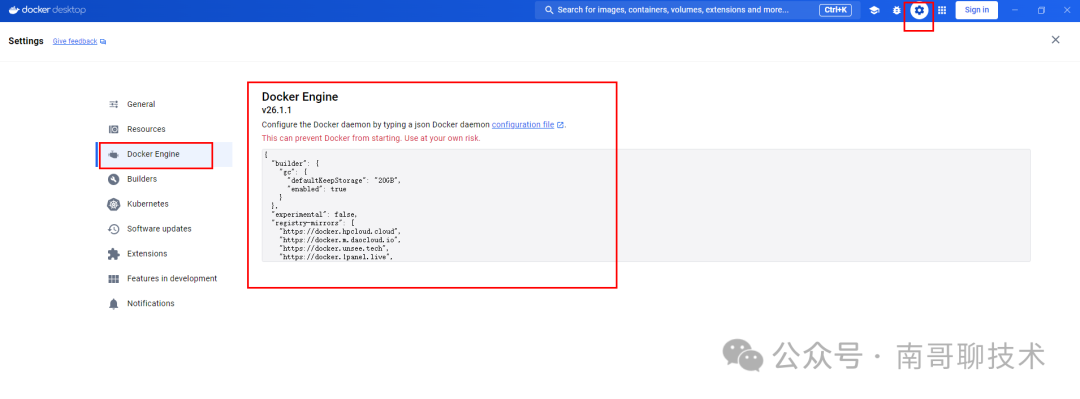Click the Docker Engine whale icon
The height and width of the screenshot is (399, 1080).
(x=114, y=154)
